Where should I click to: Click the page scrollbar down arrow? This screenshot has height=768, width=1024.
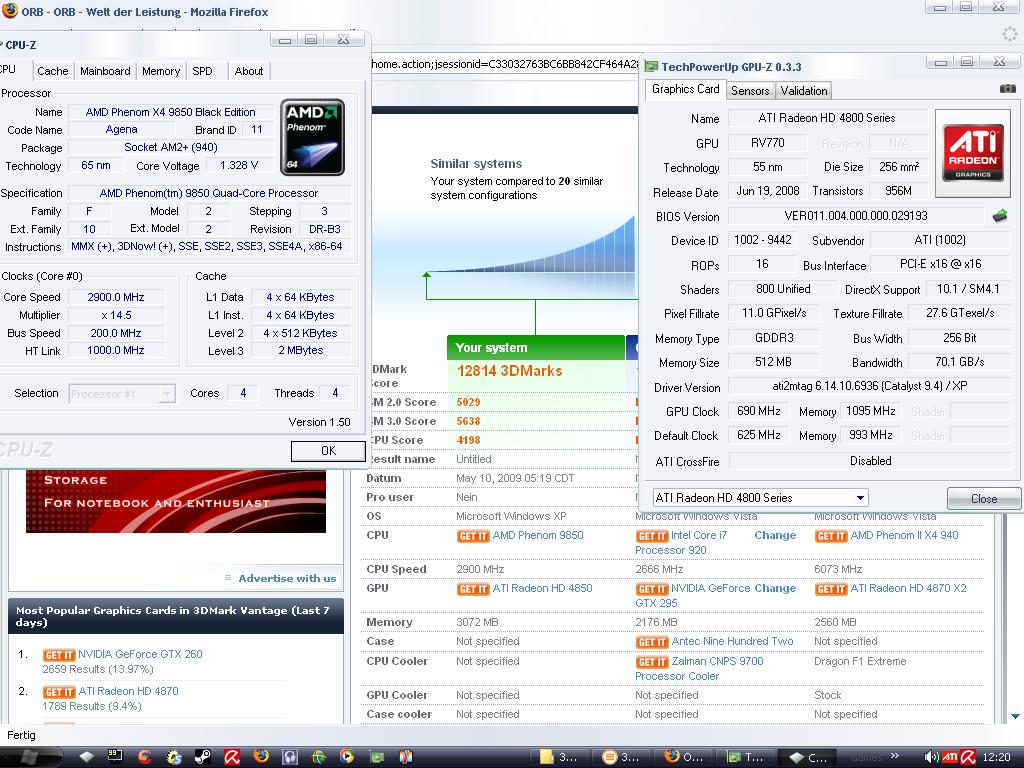pos(1016,717)
